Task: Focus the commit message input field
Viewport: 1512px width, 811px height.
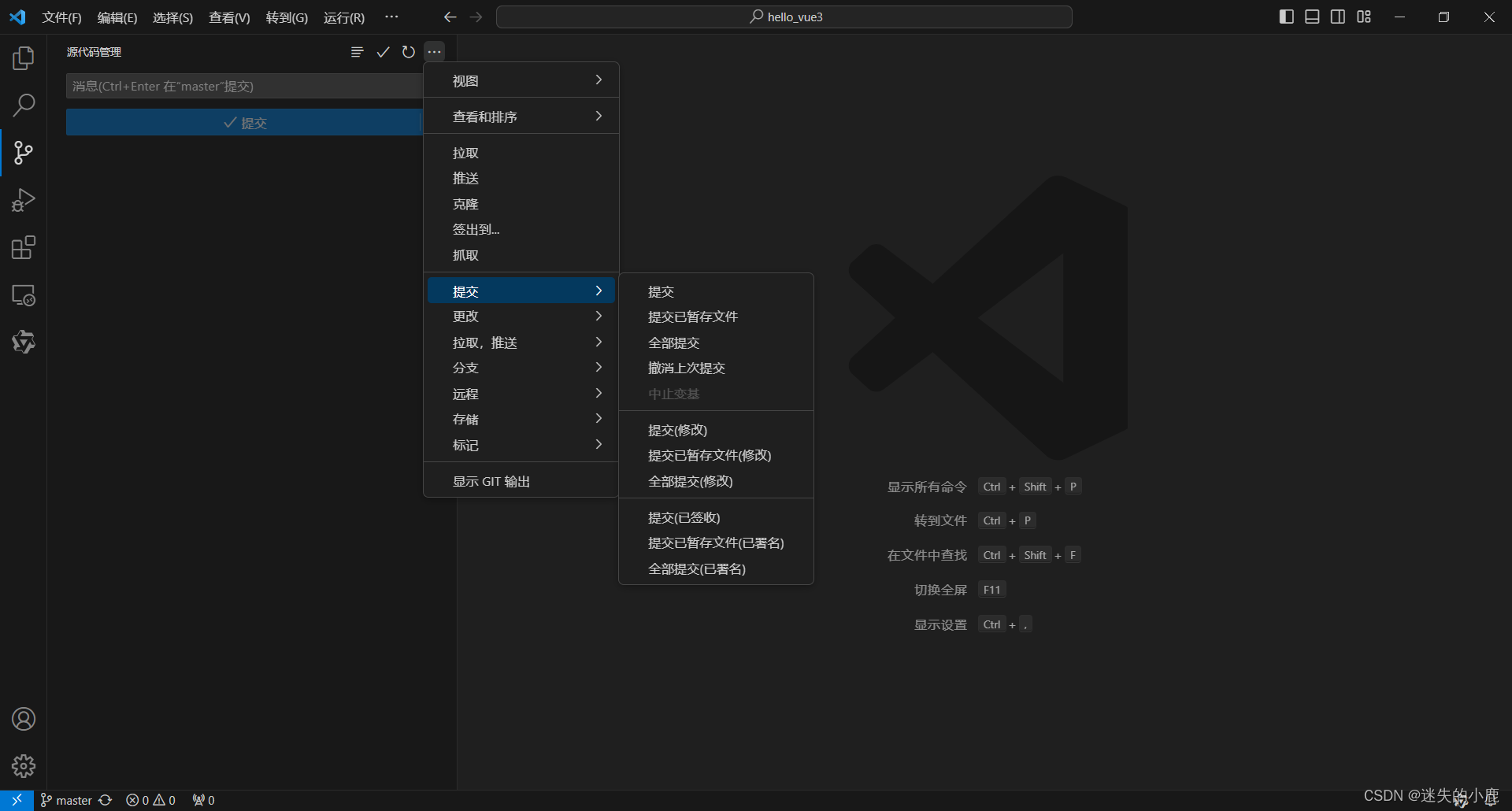Action: coord(245,86)
